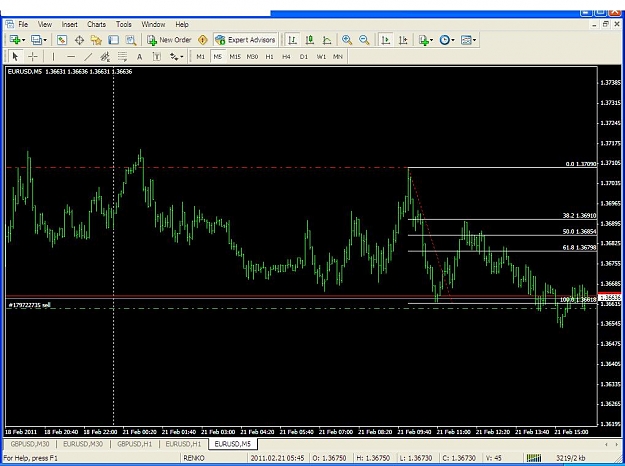Open the Arrows objects icon

click(174, 57)
